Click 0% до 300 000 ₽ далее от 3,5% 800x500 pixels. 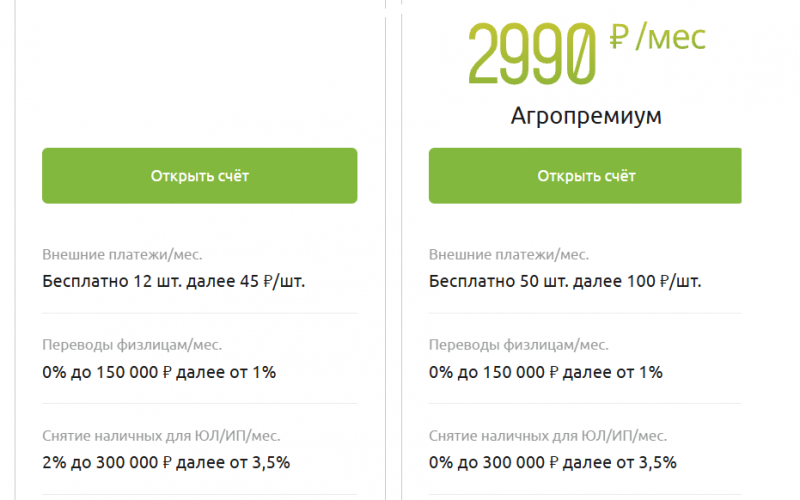point(552,462)
